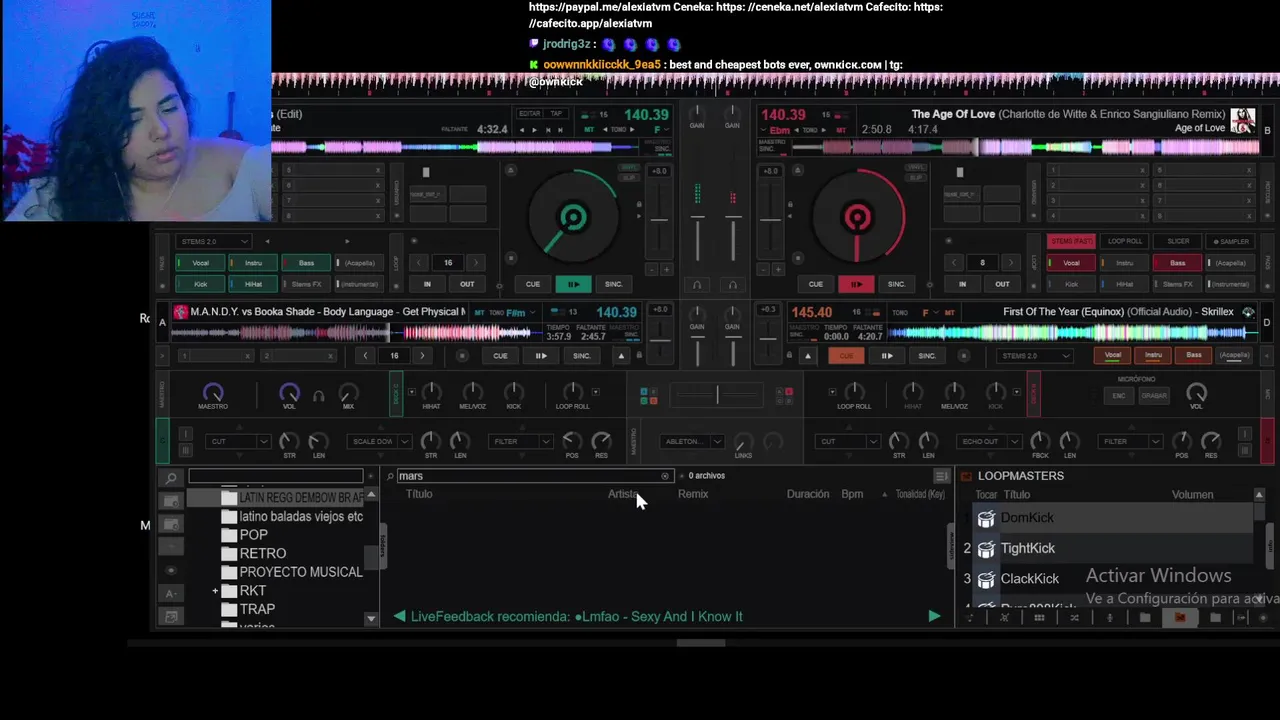Click the pitch slider on green deck
The image size is (1280, 720).
click(x=659, y=220)
